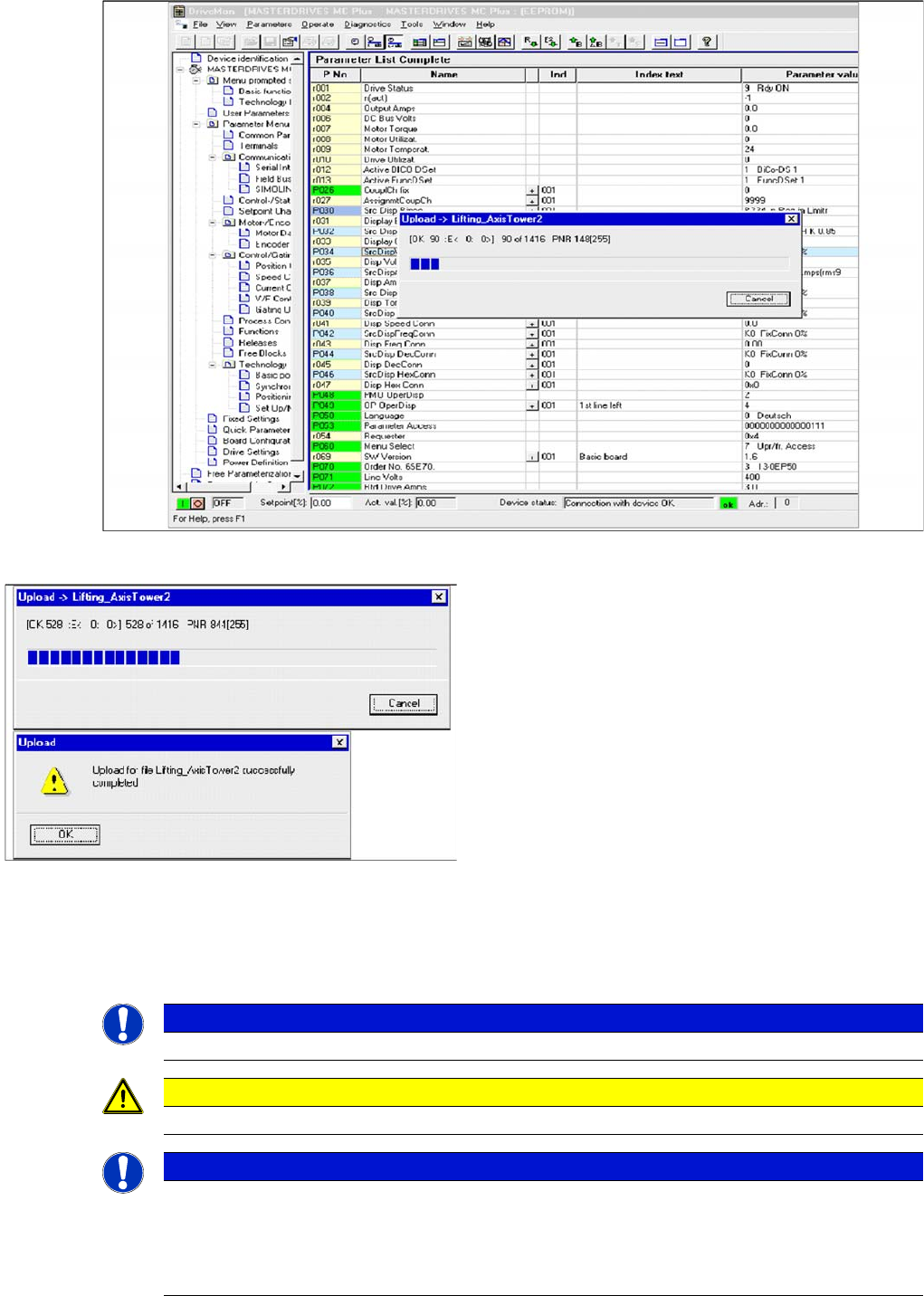Click the Device status field
The width and height of the screenshot is (924, 1296).
click(x=638, y=503)
